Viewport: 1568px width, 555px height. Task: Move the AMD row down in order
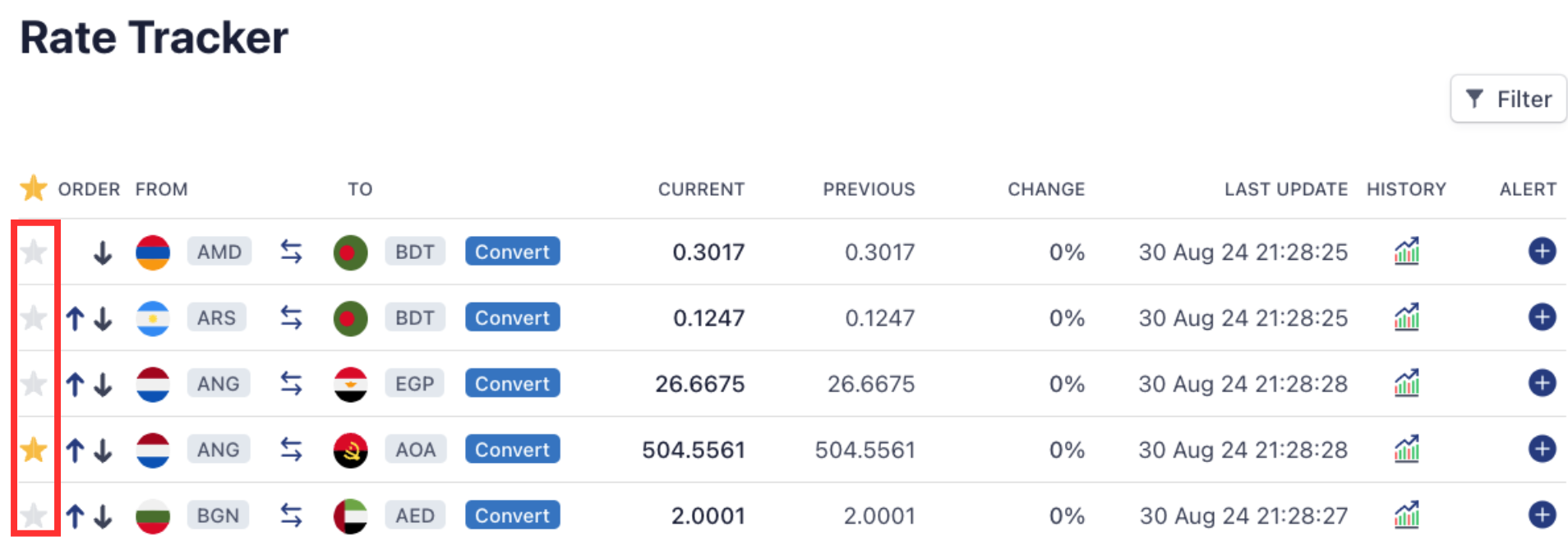point(103,252)
